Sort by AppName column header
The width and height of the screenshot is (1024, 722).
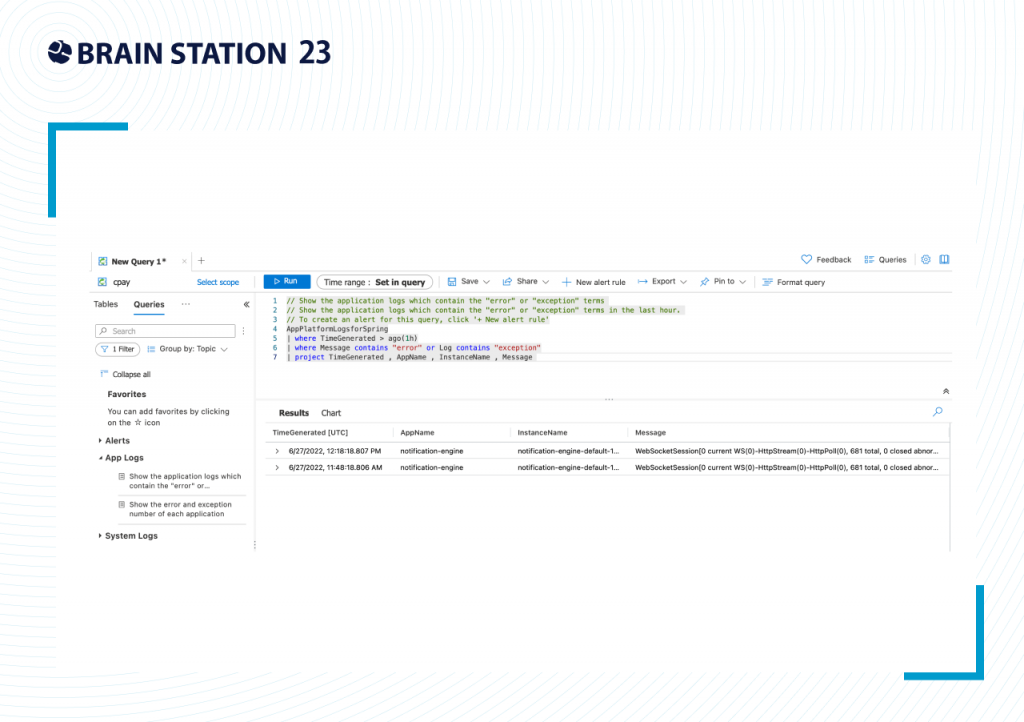click(417, 433)
